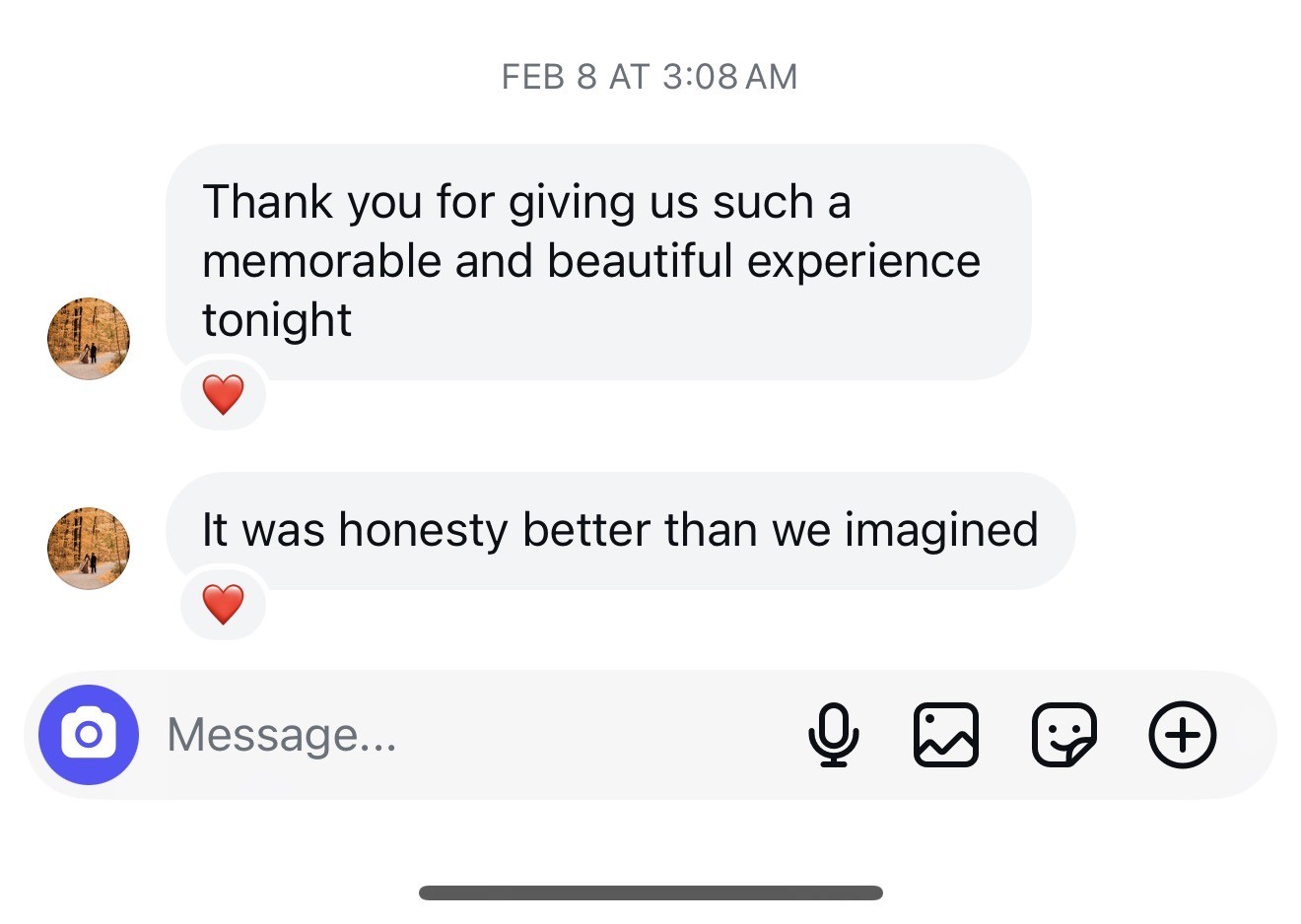
Task: Tap the microphone to record voice message
Action: (833, 735)
